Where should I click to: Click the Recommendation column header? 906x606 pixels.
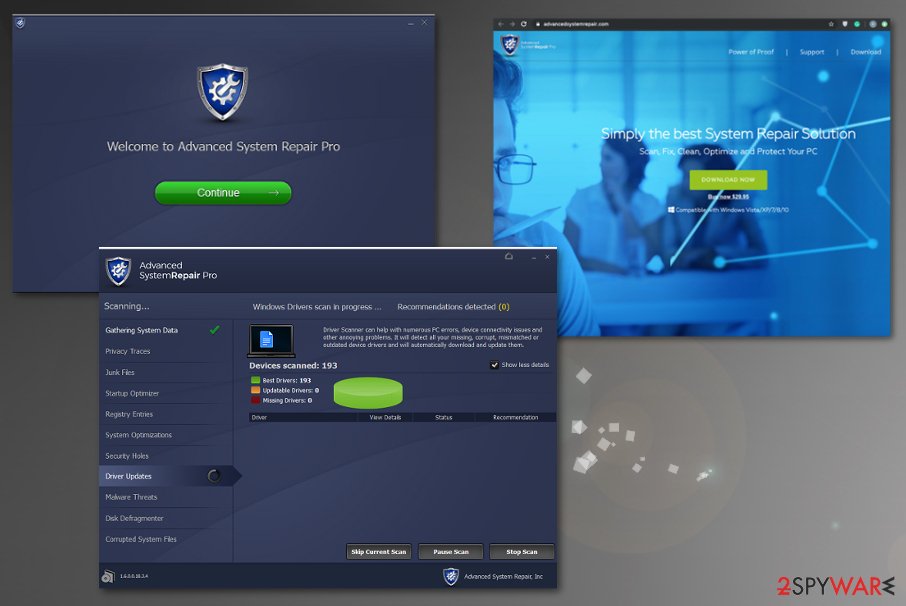click(x=515, y=417)
